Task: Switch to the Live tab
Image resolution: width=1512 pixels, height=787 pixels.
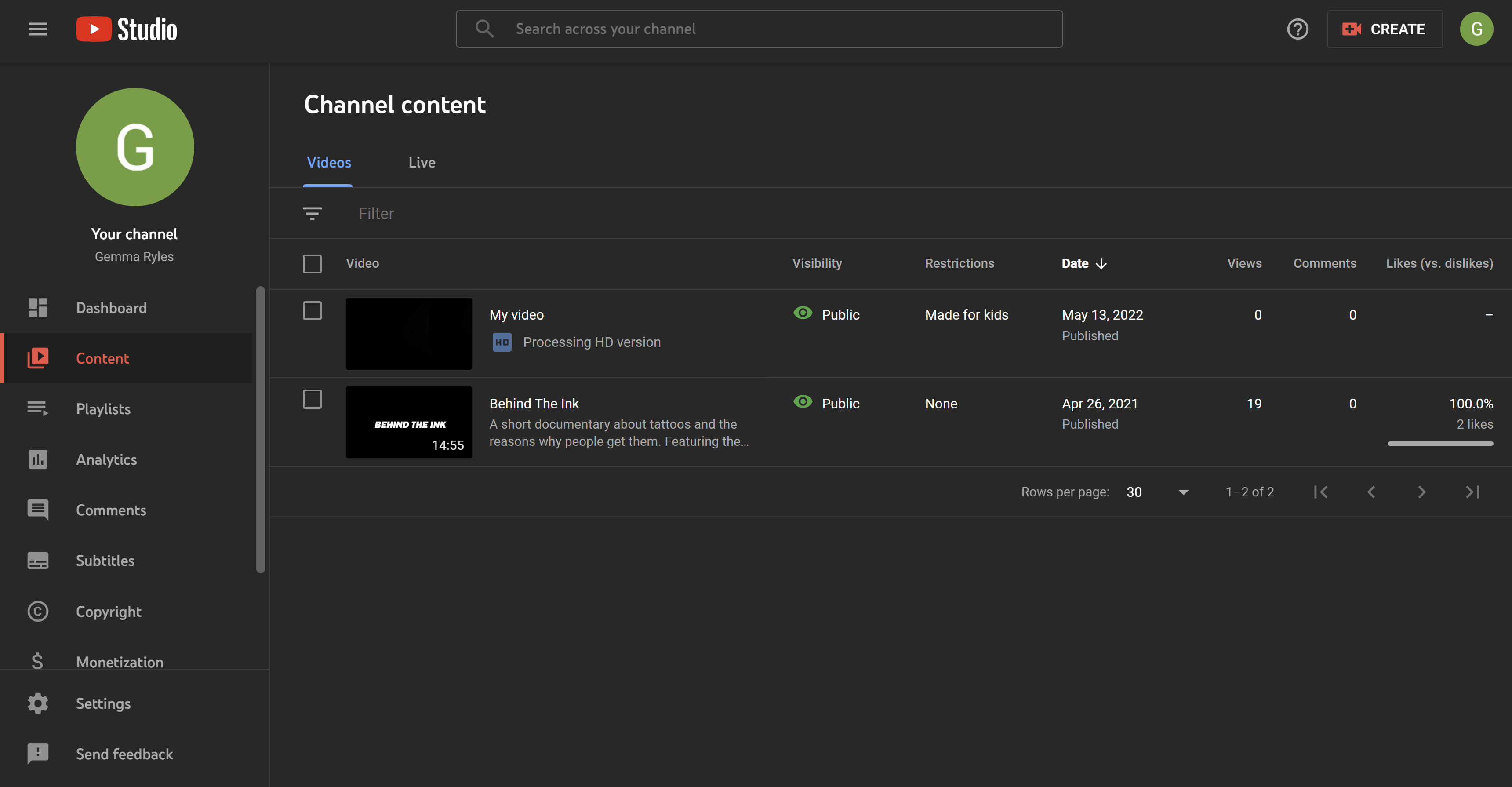Action: (x=422, y=163)
